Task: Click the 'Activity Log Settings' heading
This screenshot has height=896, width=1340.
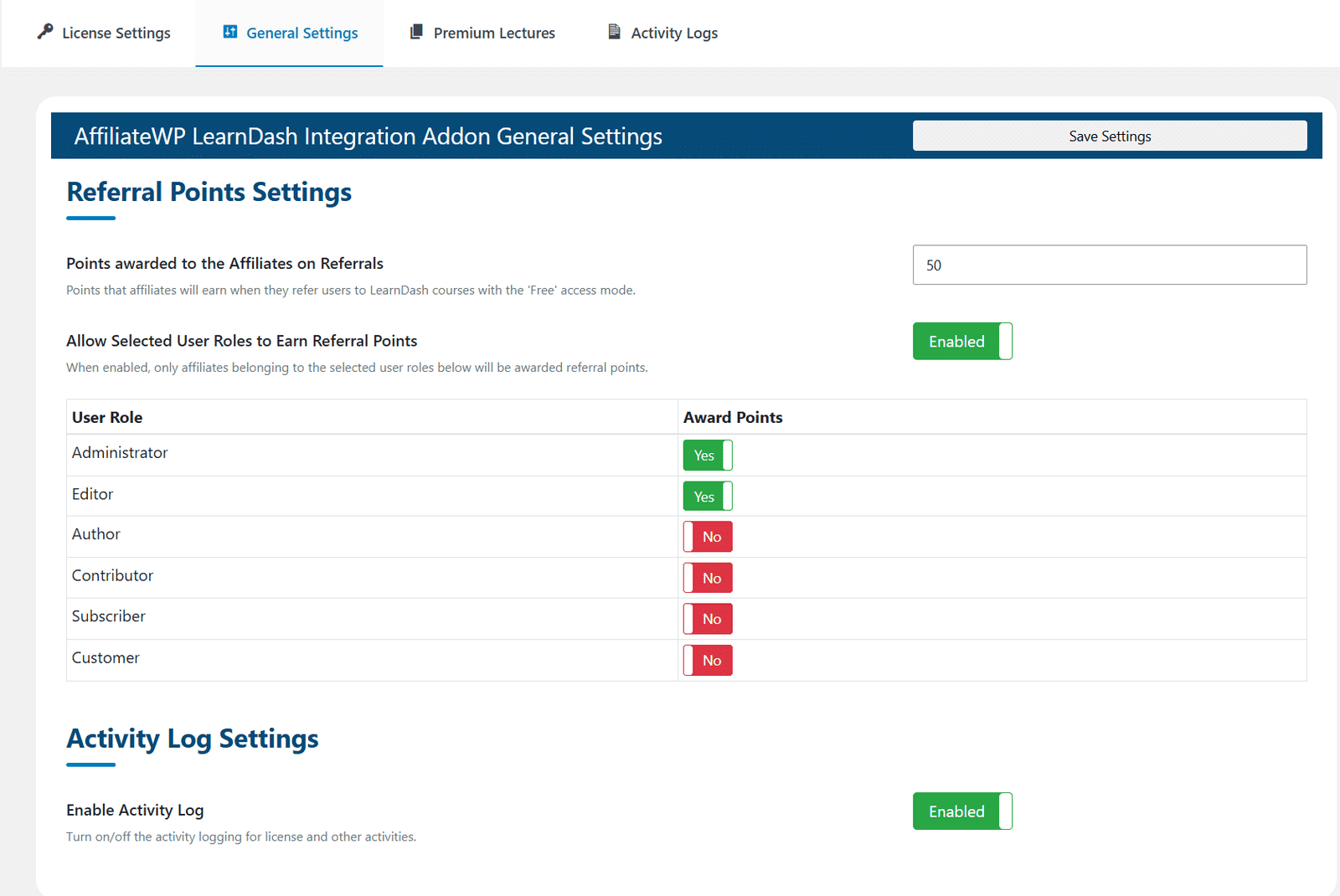Action: click(193, 739)
